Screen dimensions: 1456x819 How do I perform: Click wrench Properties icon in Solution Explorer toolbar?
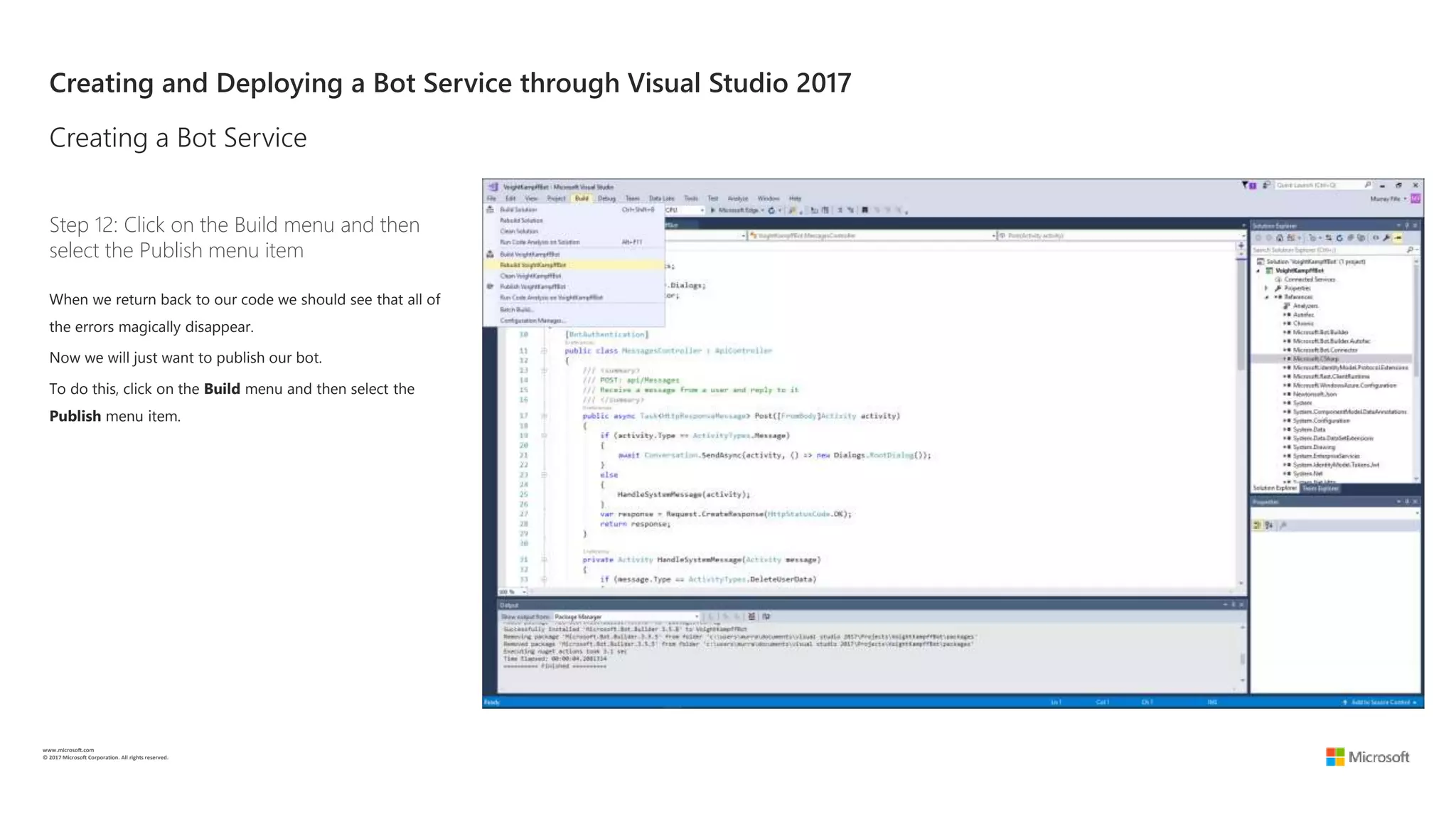pos(1386,238)
